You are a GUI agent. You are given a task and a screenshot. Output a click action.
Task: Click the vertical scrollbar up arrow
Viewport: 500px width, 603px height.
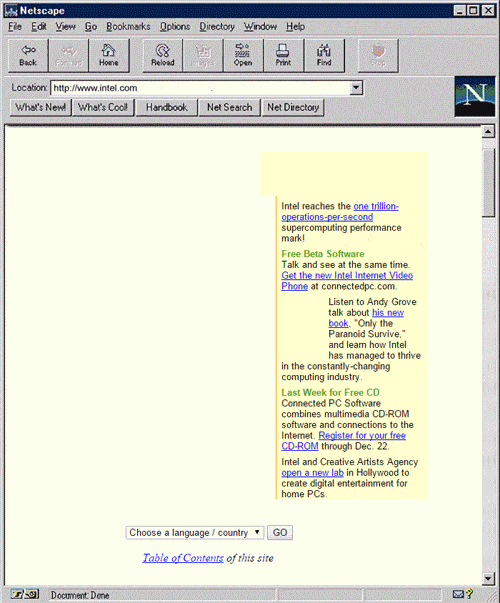click(488, 132)
